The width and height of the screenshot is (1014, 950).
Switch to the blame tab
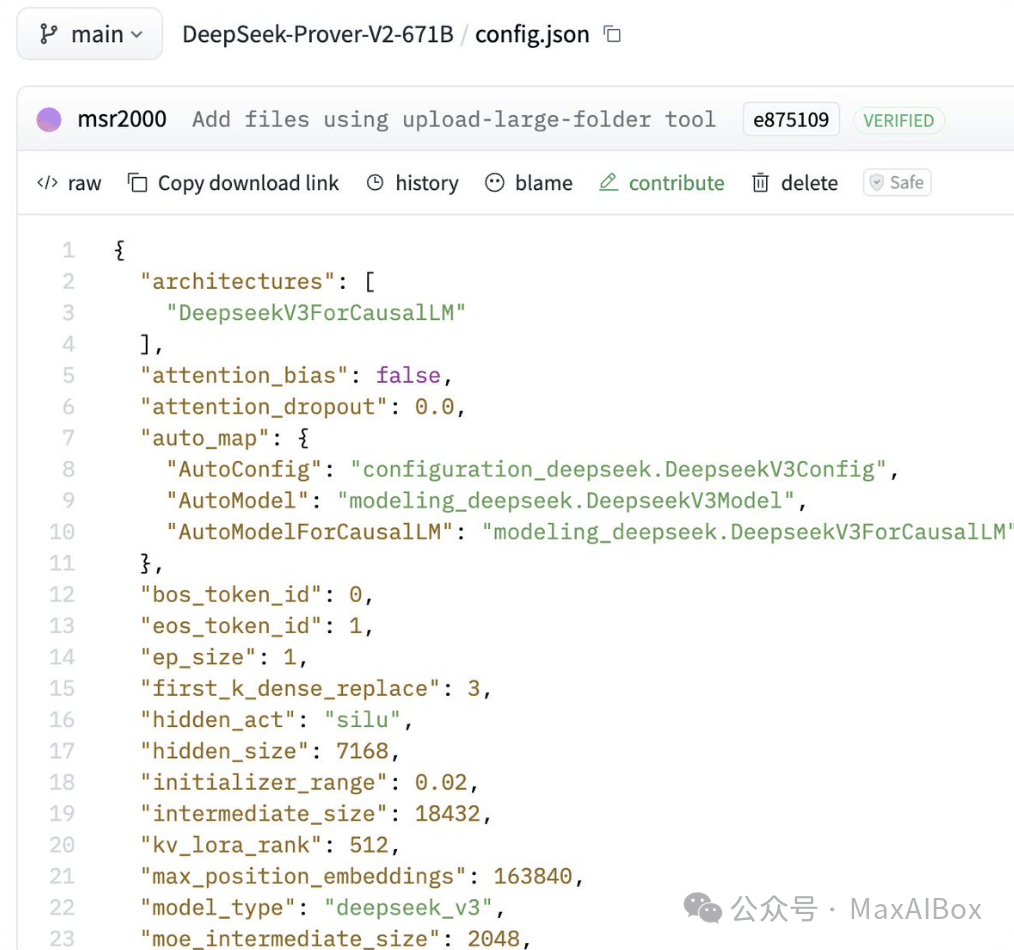click(543, 183)
